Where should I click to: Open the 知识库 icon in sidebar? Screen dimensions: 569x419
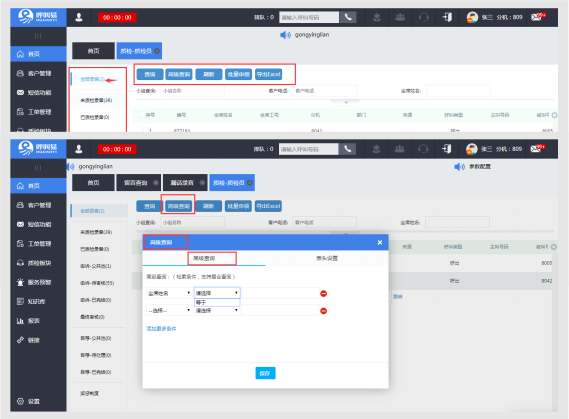pos(20,301)
